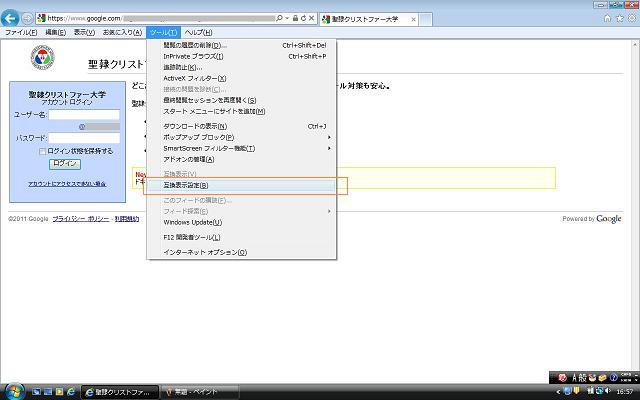Screen dimensions: 640x400
Task: Click the speaker volume tray icon
Action: tap(608, 391)
